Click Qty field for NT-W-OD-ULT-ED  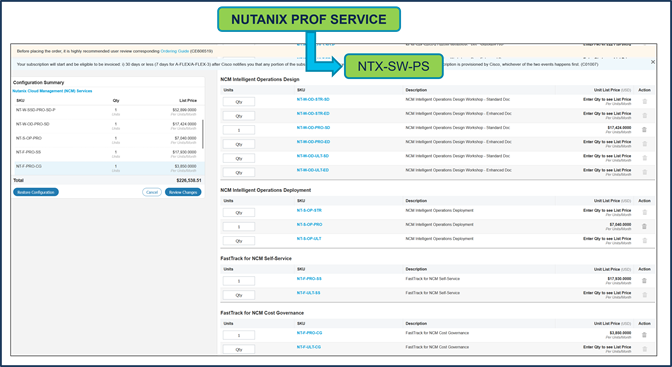click(x=239, y=173)
